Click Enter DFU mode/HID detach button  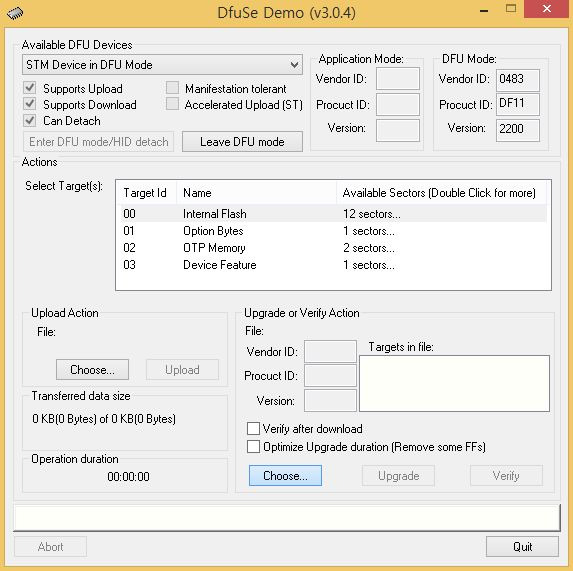[x=98, y=142]
